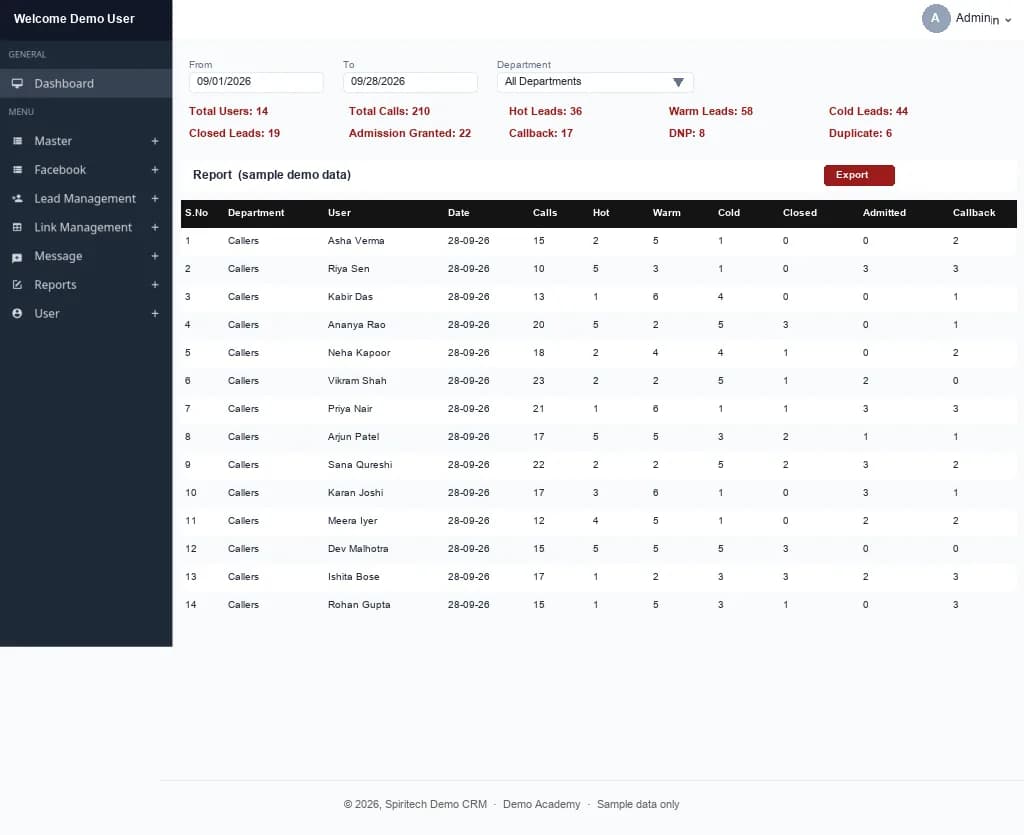
Task: Click the To date field
Action: (x=410, y=82)
